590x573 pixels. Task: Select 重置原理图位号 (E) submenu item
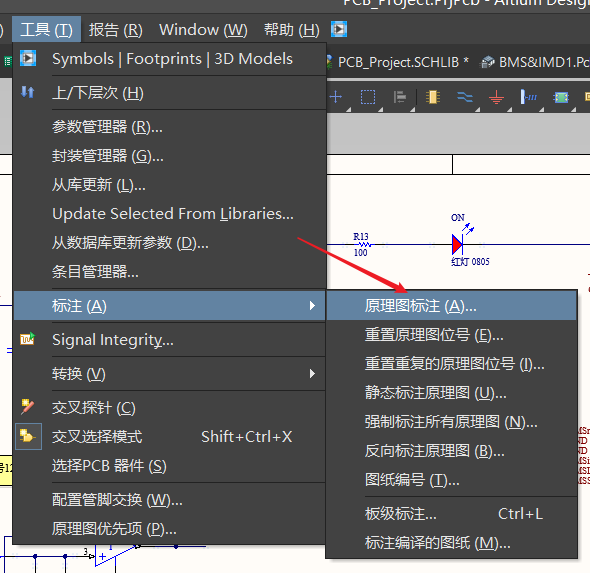(x=452, y=334)
